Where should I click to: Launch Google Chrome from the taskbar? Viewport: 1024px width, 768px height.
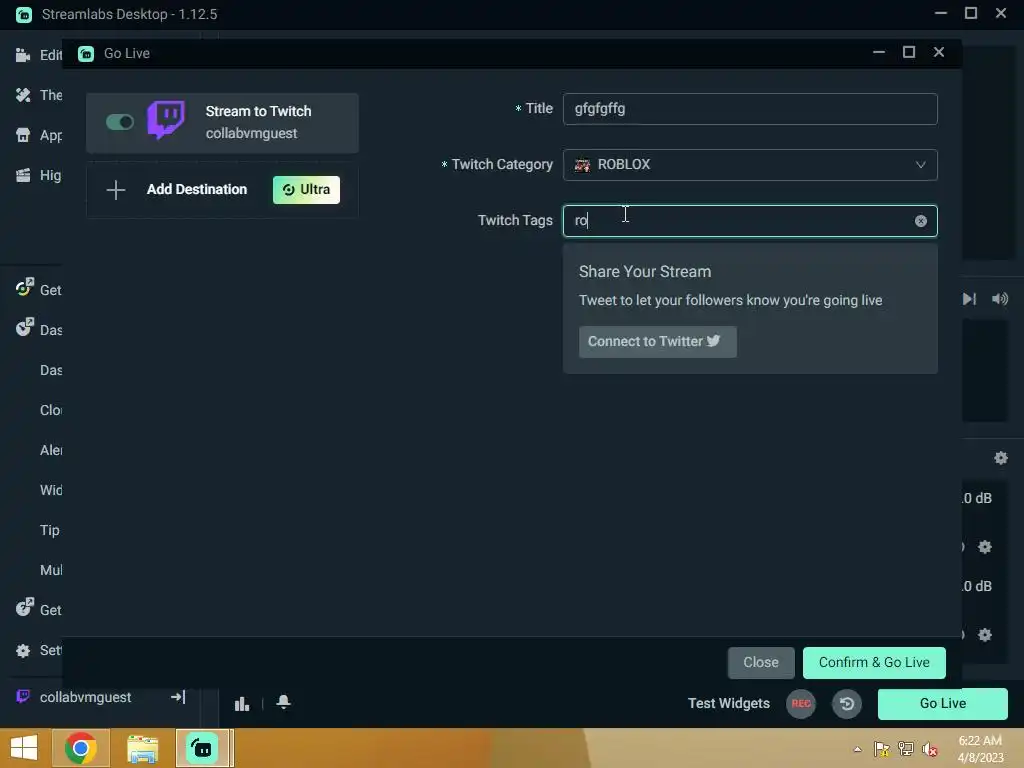point(81,748)
